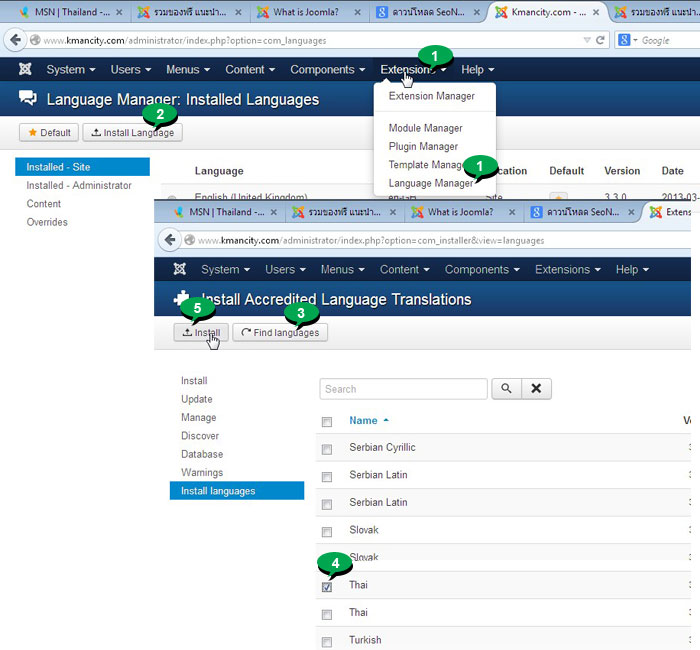The image size is (700, 650).
Task: Choose Language Manager from Extensions menu
Action: point(431,183)
